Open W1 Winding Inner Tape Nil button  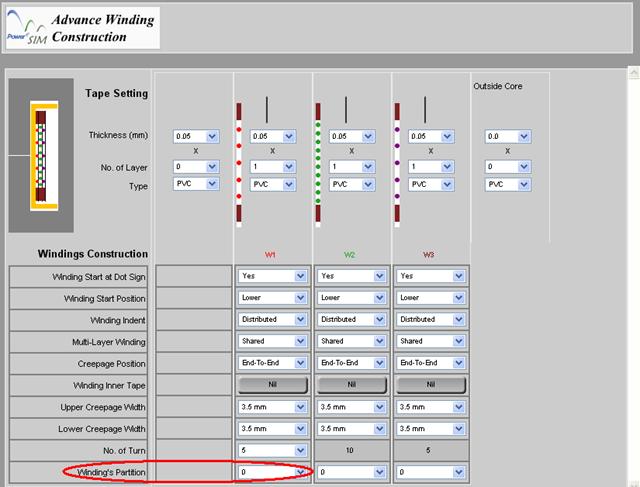(272, 385)
